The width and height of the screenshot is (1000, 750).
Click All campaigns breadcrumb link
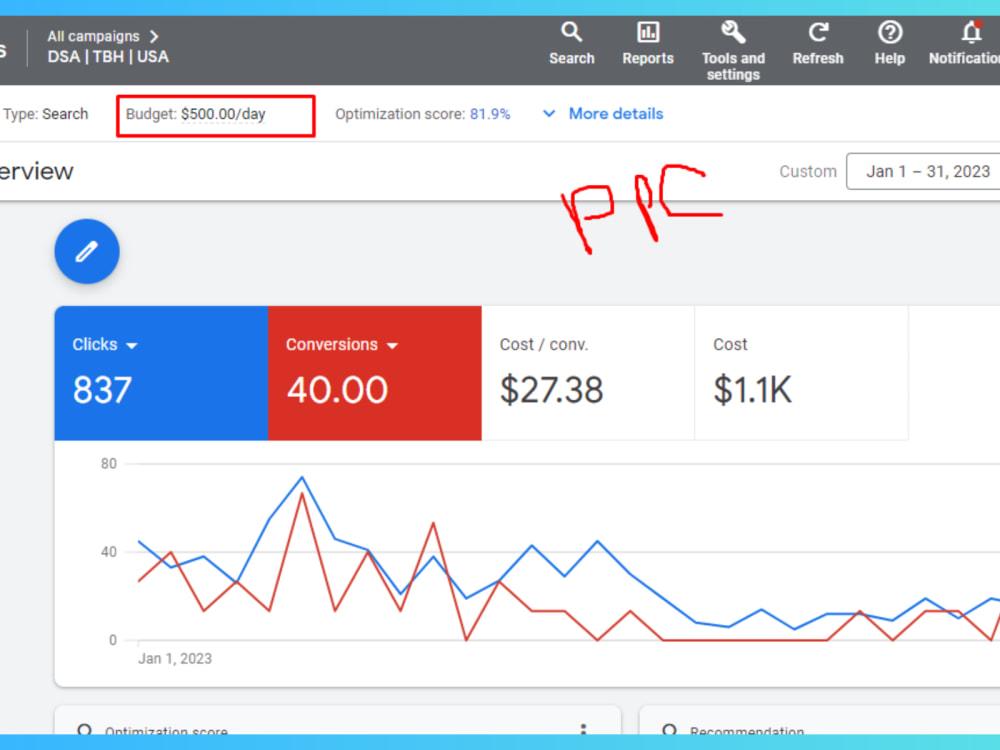tap(93, 36)
